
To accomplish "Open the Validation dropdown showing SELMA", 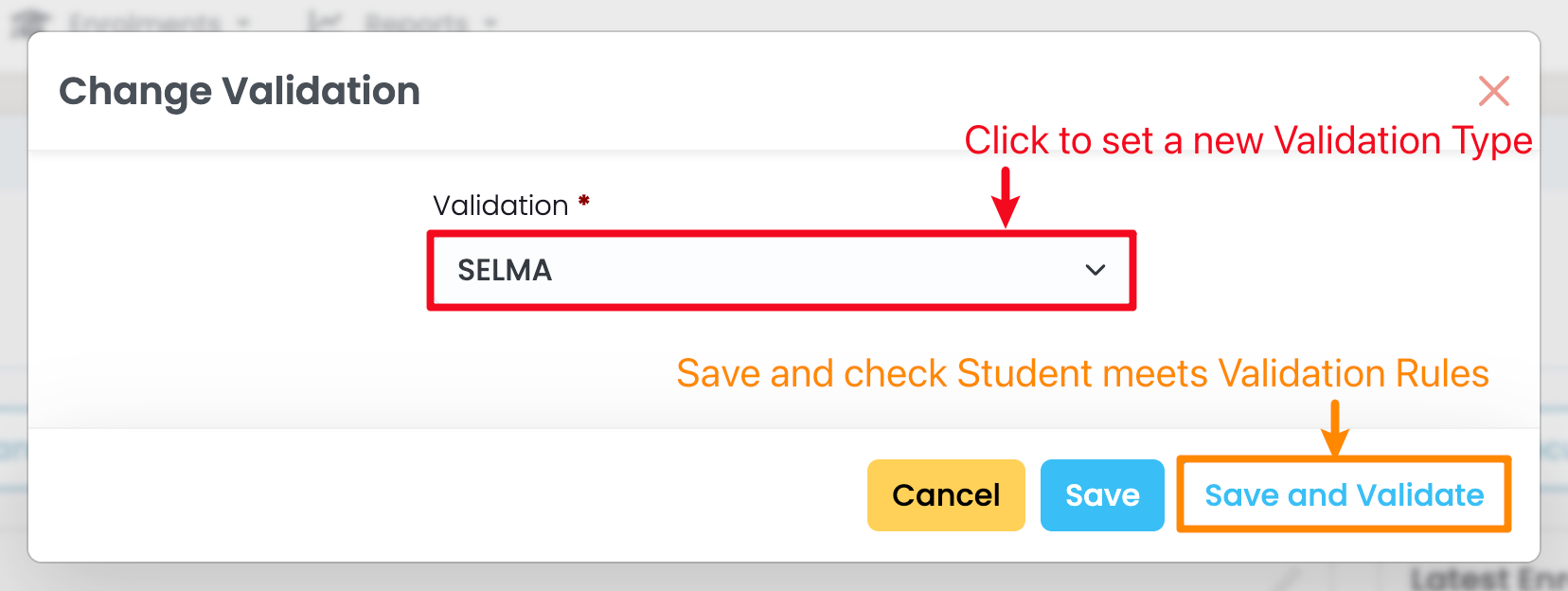I will (x=780, y=271).
